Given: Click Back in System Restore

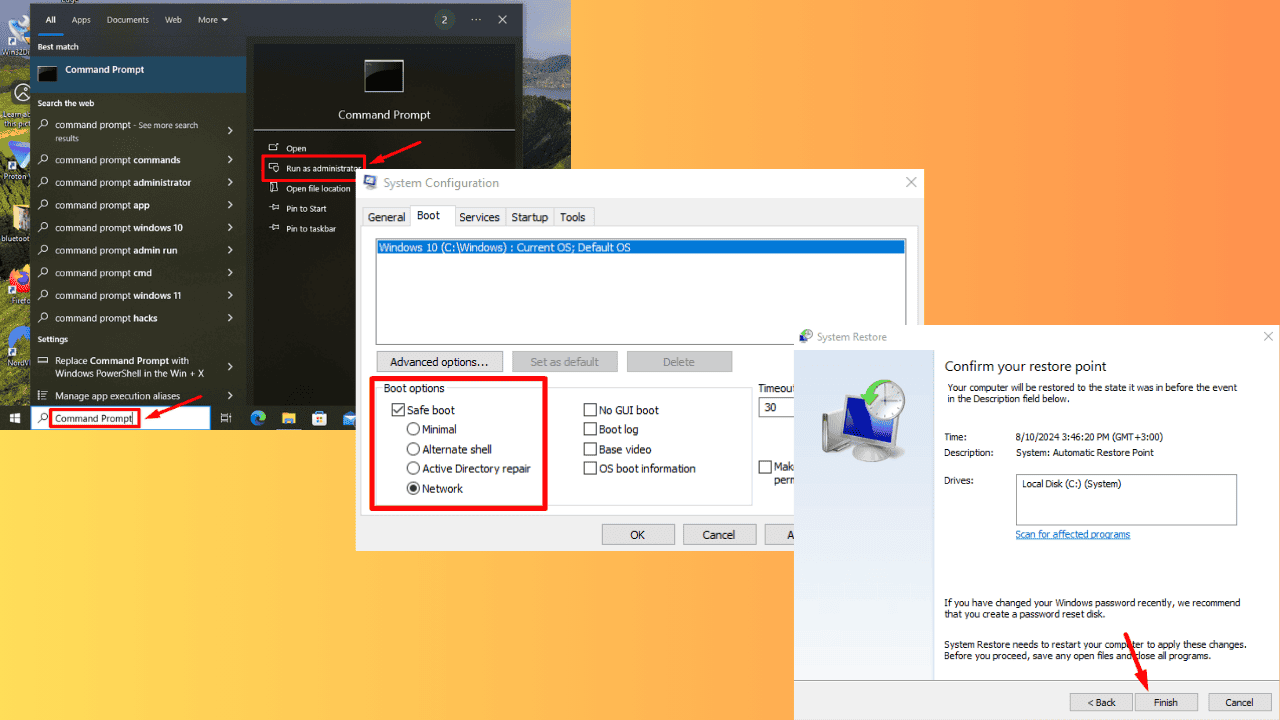Looking at the screenshot, I should [1102, 702].
